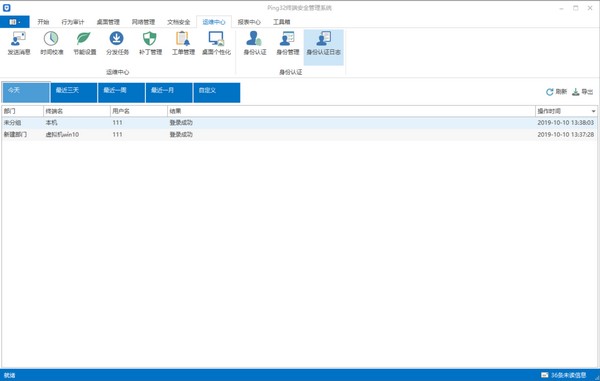This screenshot has height=381, width=600.
Task: Filter logs by 最近三天
Action: pos(73,93)
